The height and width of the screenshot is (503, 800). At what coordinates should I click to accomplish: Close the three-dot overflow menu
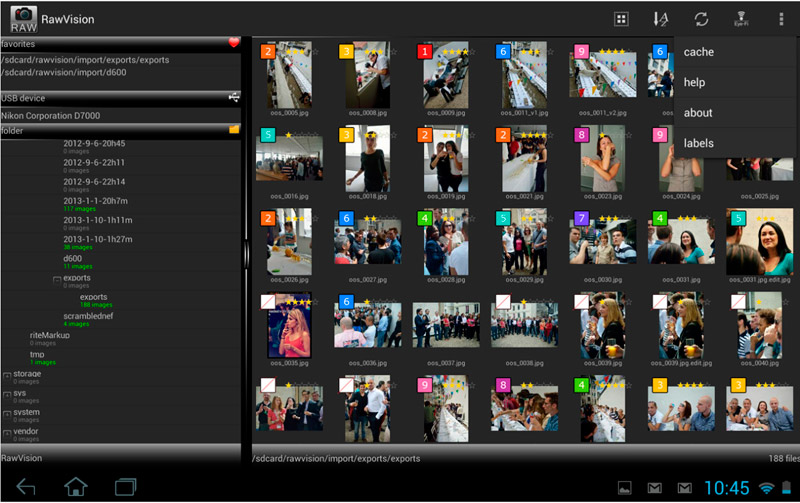781,19
